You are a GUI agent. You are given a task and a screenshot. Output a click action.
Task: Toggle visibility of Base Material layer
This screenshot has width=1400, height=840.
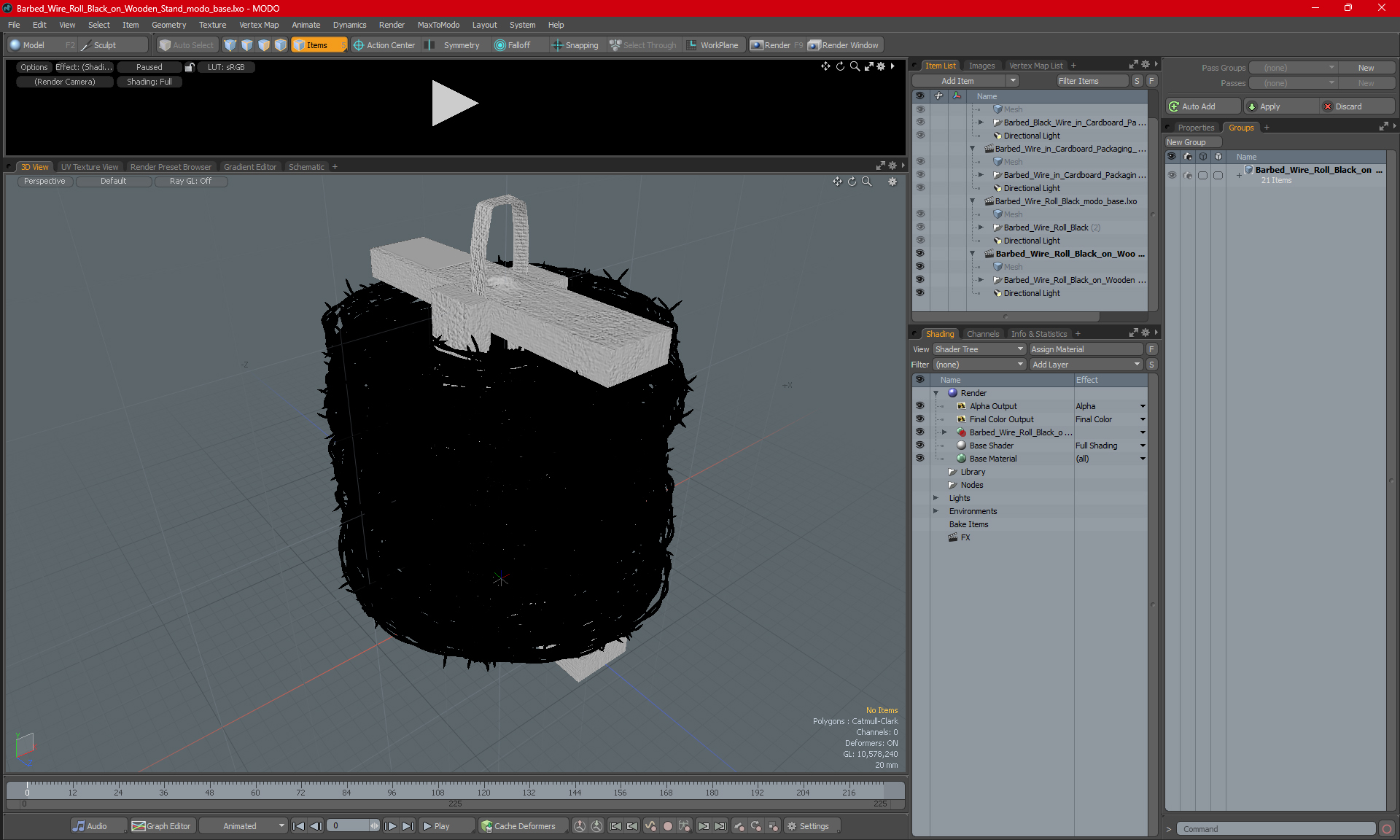pyautogui.click(x=920, y=459)
